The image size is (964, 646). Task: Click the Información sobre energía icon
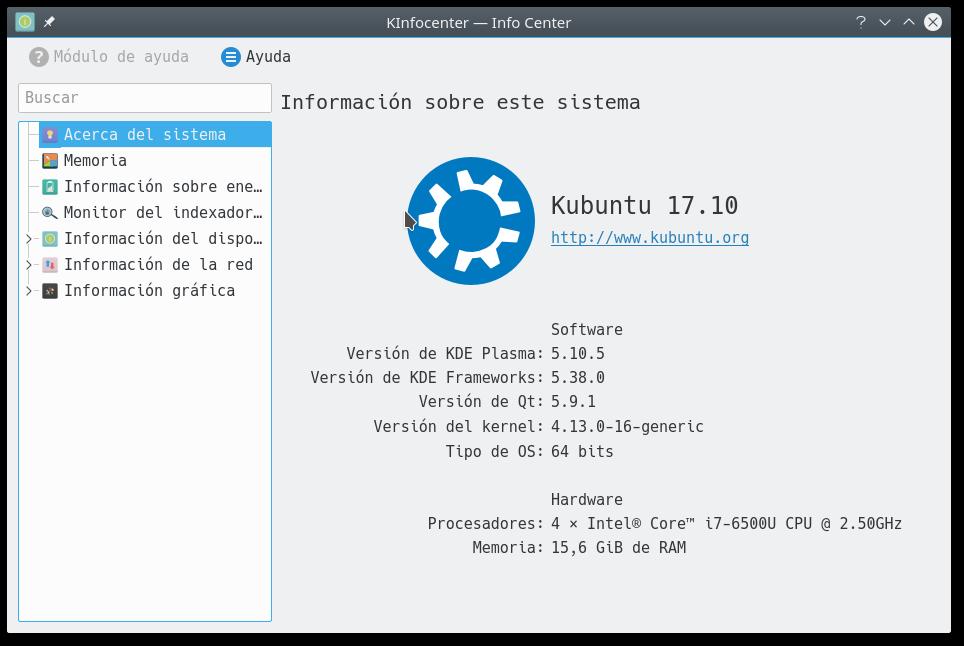point(50,187)
